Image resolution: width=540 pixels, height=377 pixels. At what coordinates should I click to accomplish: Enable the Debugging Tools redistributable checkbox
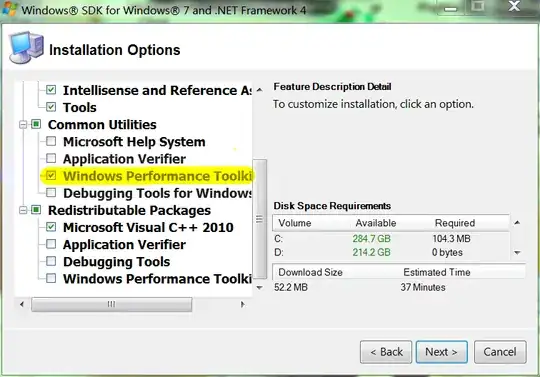click(51, 261)
